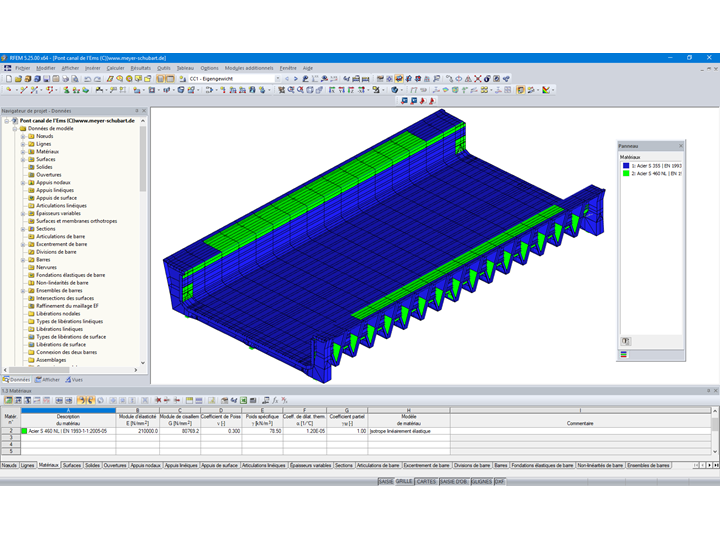The width and height of the screenshot is (720, 540).
Task: Click green swatch for Acier S 460 NL in legend
Action: [x=625, y=173]
